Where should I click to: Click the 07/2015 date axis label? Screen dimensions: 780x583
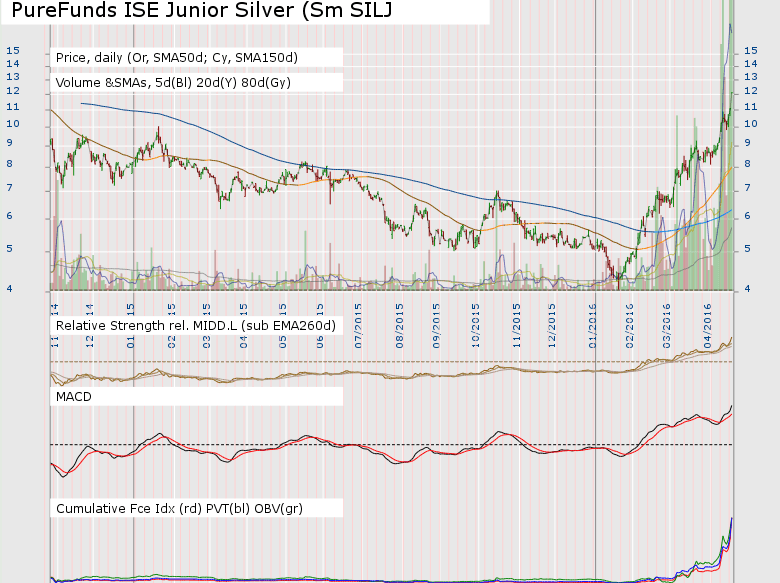(358, 326)
